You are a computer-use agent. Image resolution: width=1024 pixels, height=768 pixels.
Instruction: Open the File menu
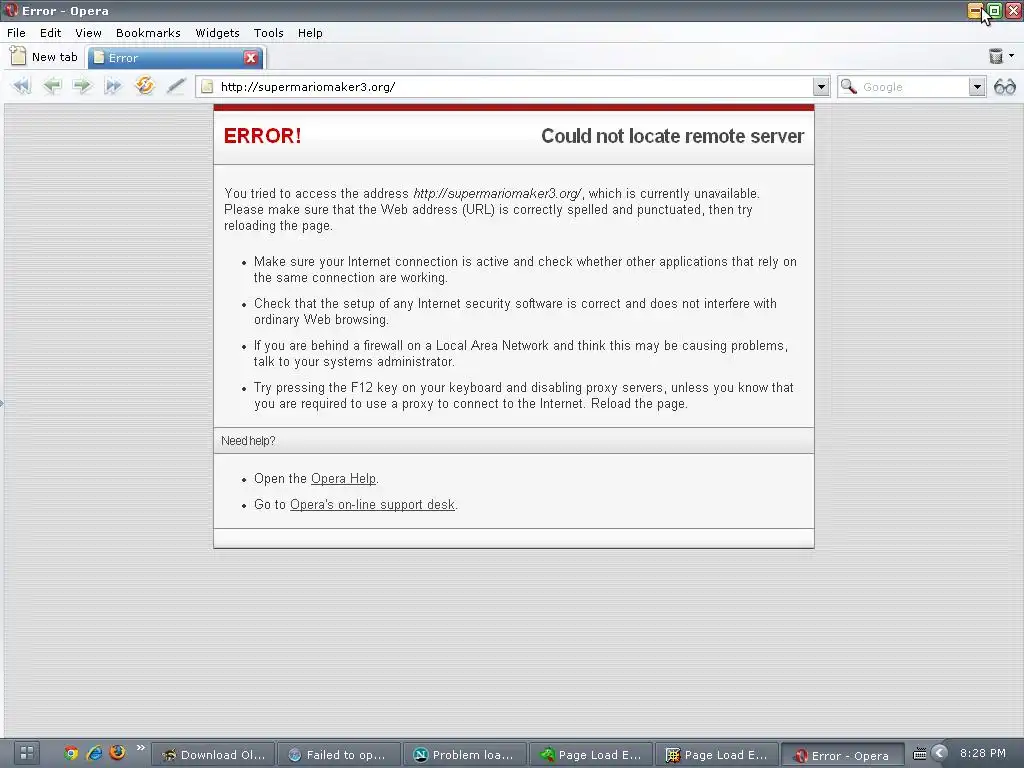(x=16, y=33)
